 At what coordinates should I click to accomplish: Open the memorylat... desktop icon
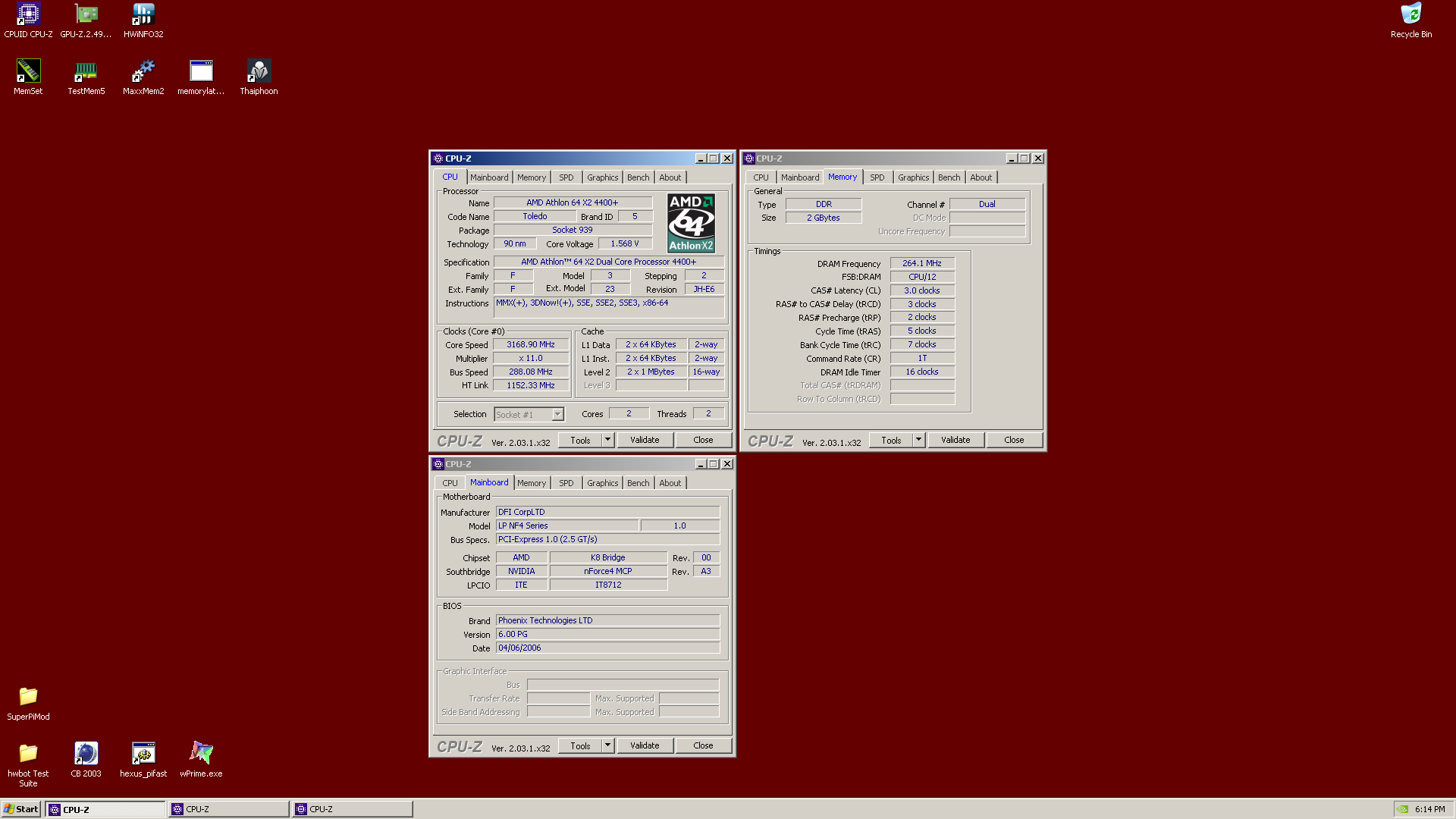click(x=201, y=77)
